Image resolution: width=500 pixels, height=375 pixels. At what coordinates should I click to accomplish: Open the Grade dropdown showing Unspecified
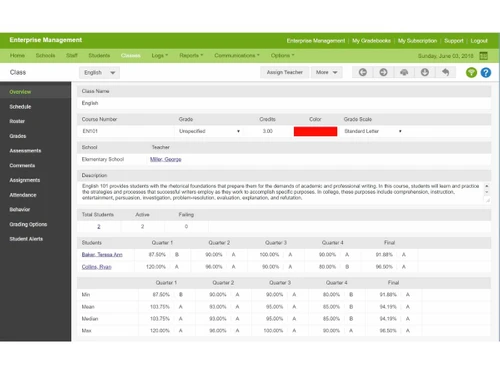tap(209, 131)
